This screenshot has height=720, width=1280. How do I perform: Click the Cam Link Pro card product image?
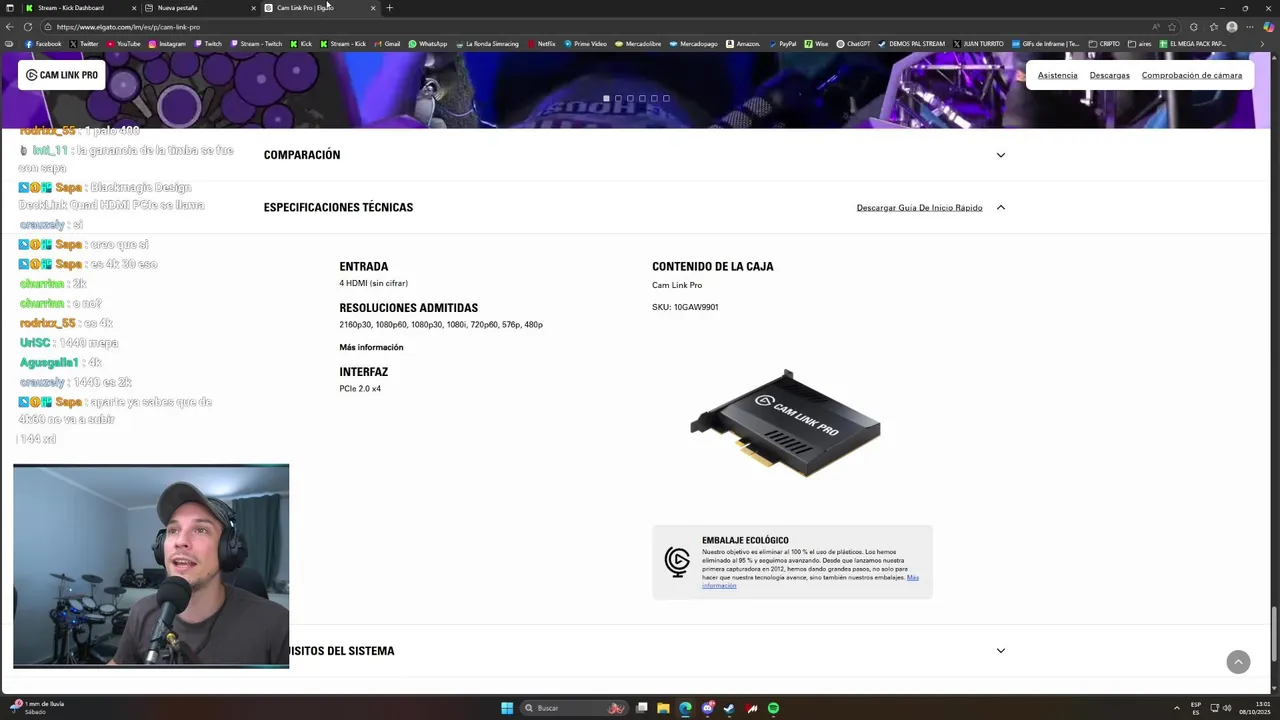point(785,424)
